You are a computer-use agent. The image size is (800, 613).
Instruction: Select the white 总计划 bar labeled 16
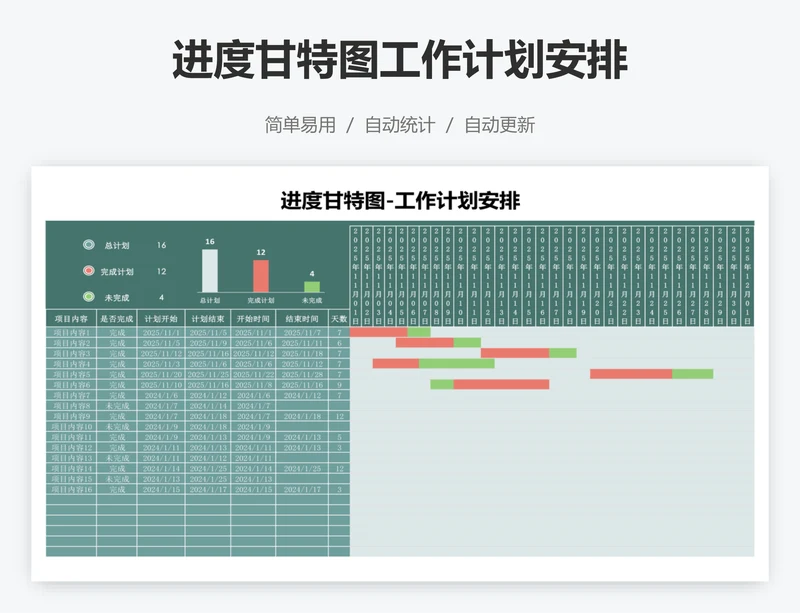pos(210,271)
